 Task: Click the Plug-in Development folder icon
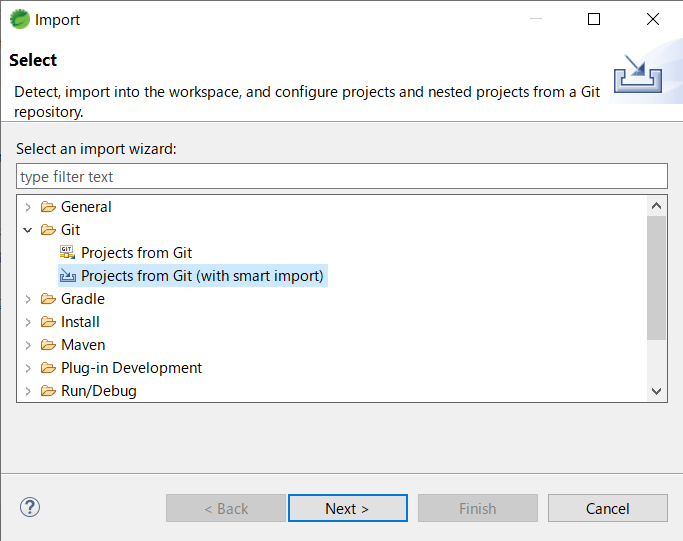[x=48, y=368]
